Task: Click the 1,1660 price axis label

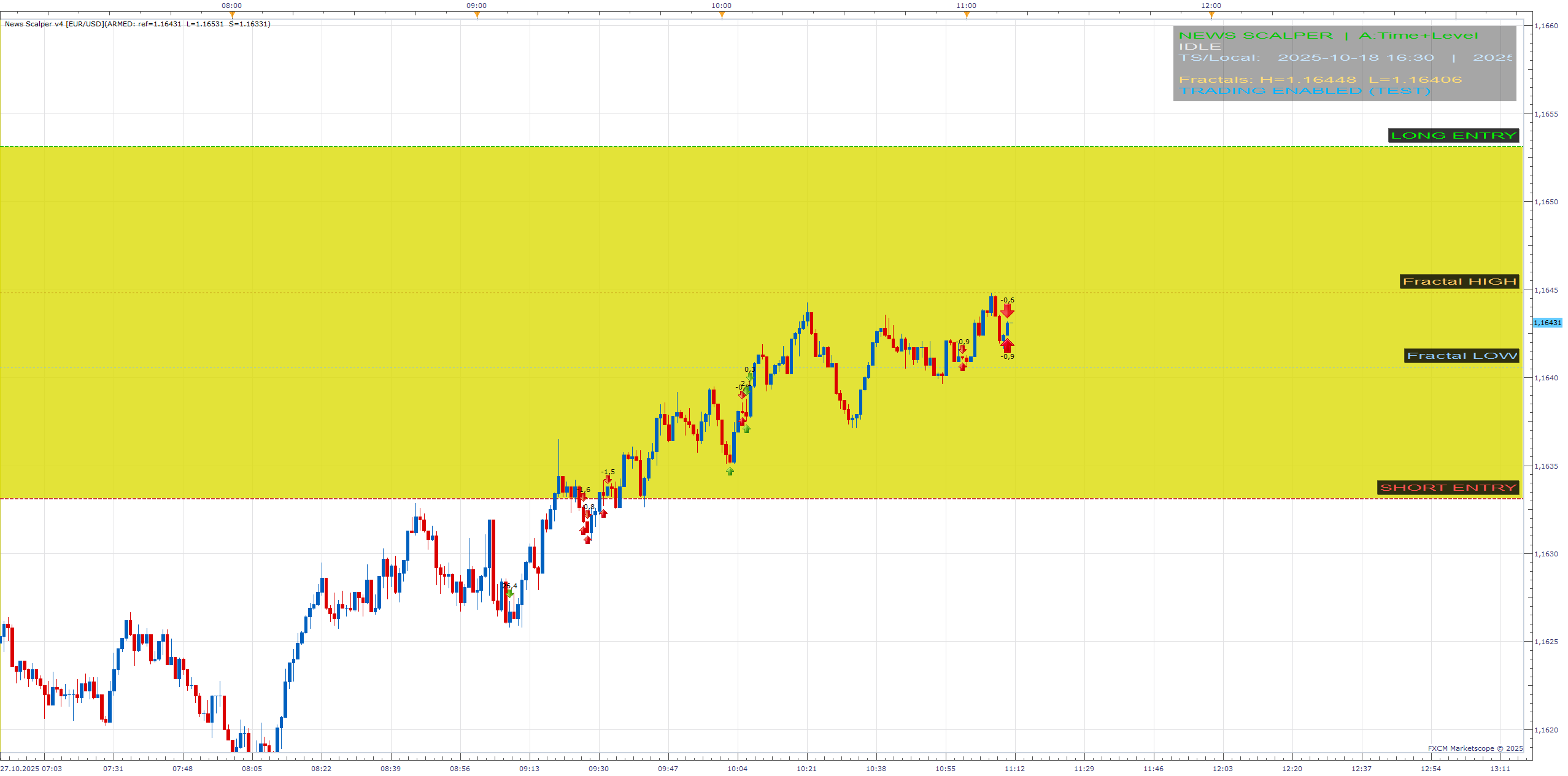Action: [x=1546, y=26]
